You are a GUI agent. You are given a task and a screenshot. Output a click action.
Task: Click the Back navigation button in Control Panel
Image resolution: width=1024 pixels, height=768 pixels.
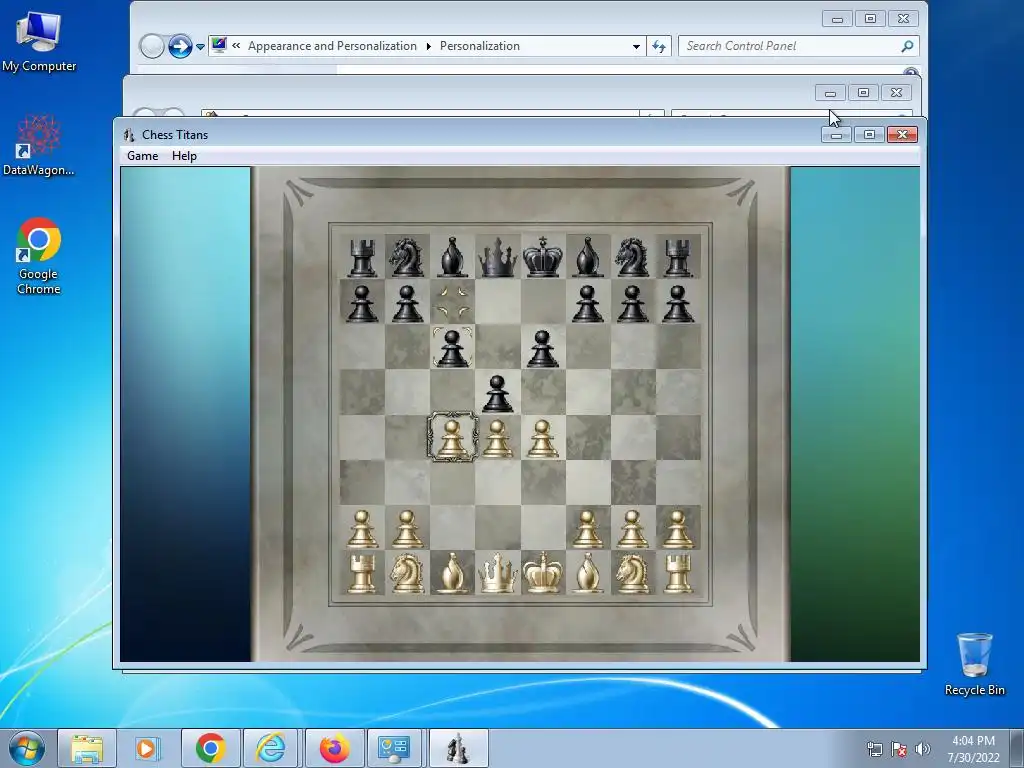(152, 46)
